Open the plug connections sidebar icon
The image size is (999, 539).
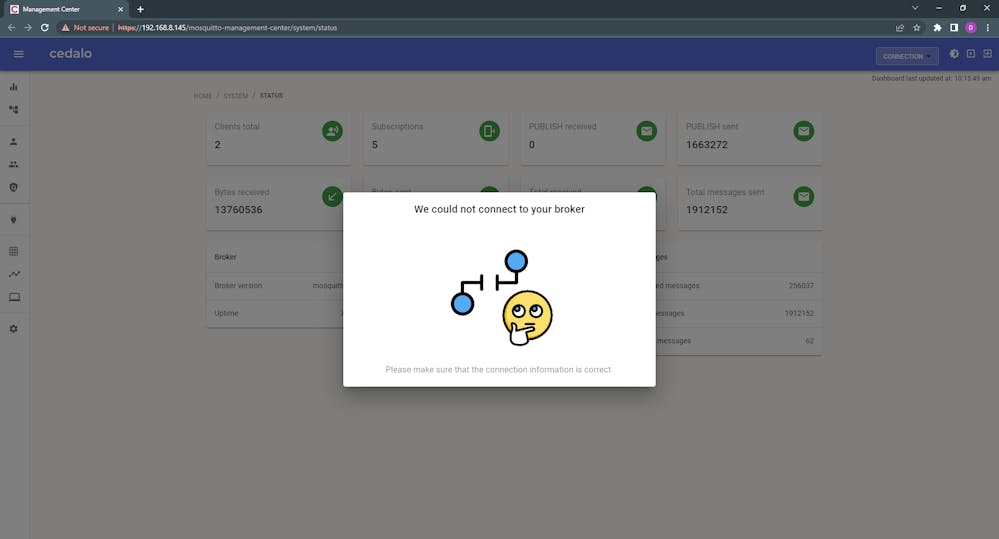[14, 220]
